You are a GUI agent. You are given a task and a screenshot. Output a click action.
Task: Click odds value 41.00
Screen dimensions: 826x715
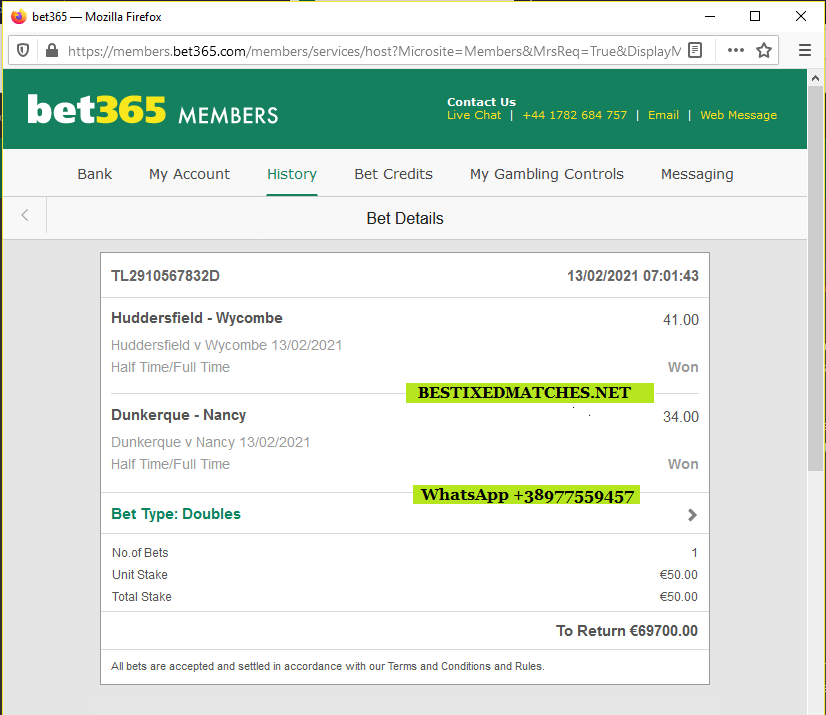(681, 320)
